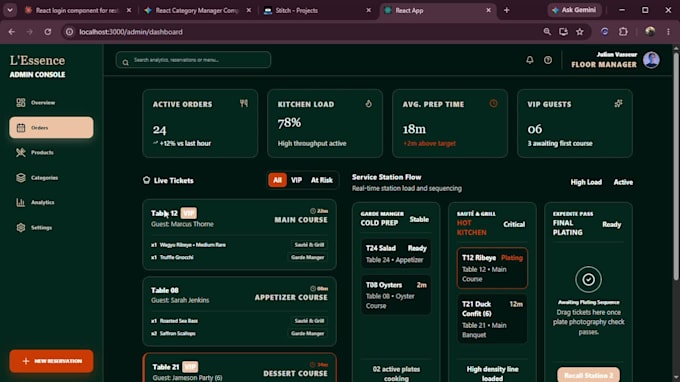This screenshot has width=680, height=382.
Task: Open the Chrome three-dot menu
Action: (x=668, y=32)
